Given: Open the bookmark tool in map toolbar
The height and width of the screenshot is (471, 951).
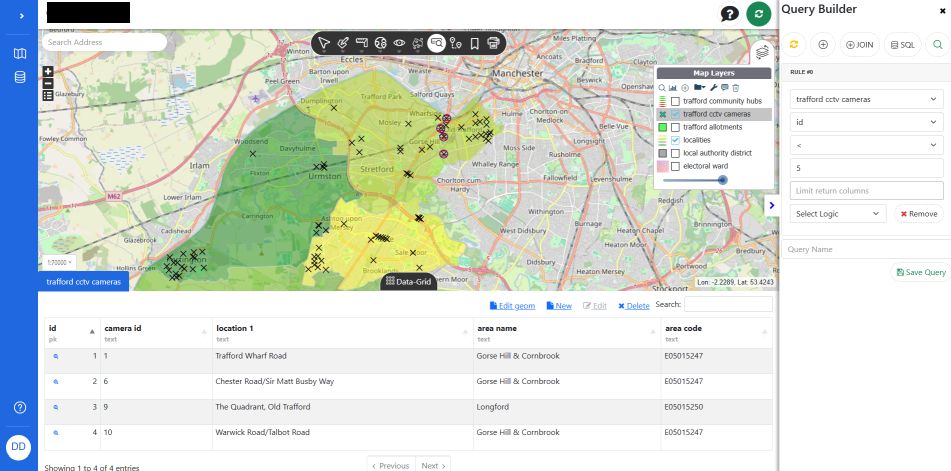Looking at the screenshot, I should pos(474,43).
